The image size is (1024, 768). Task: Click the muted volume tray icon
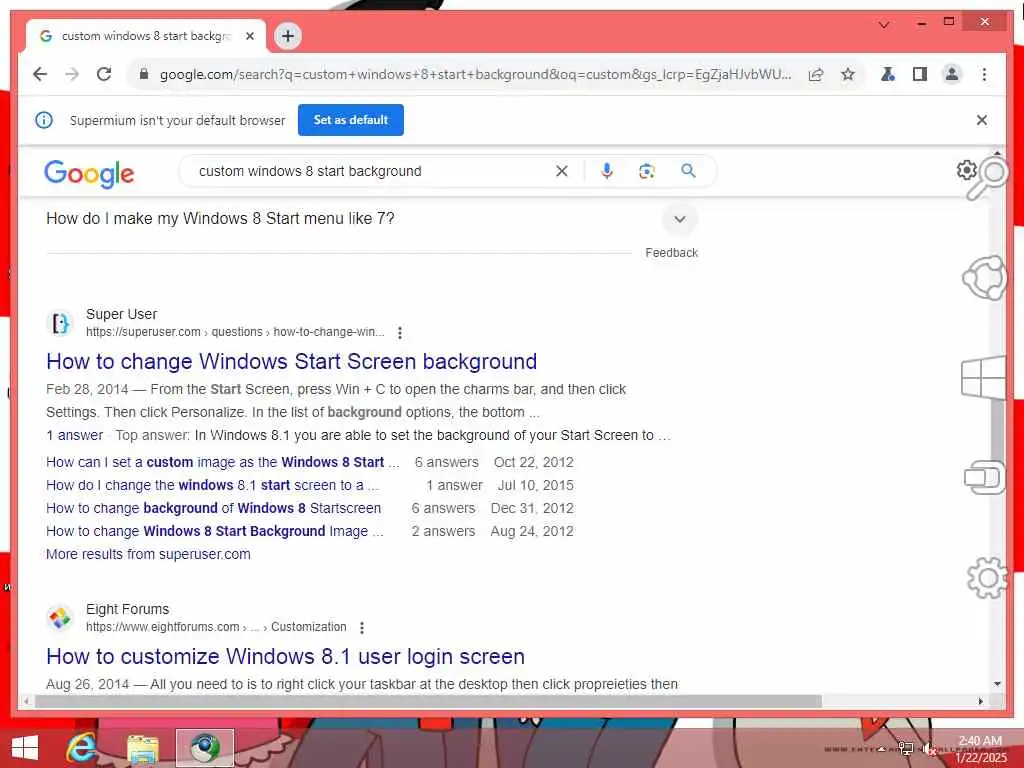(x=929, y=750)
